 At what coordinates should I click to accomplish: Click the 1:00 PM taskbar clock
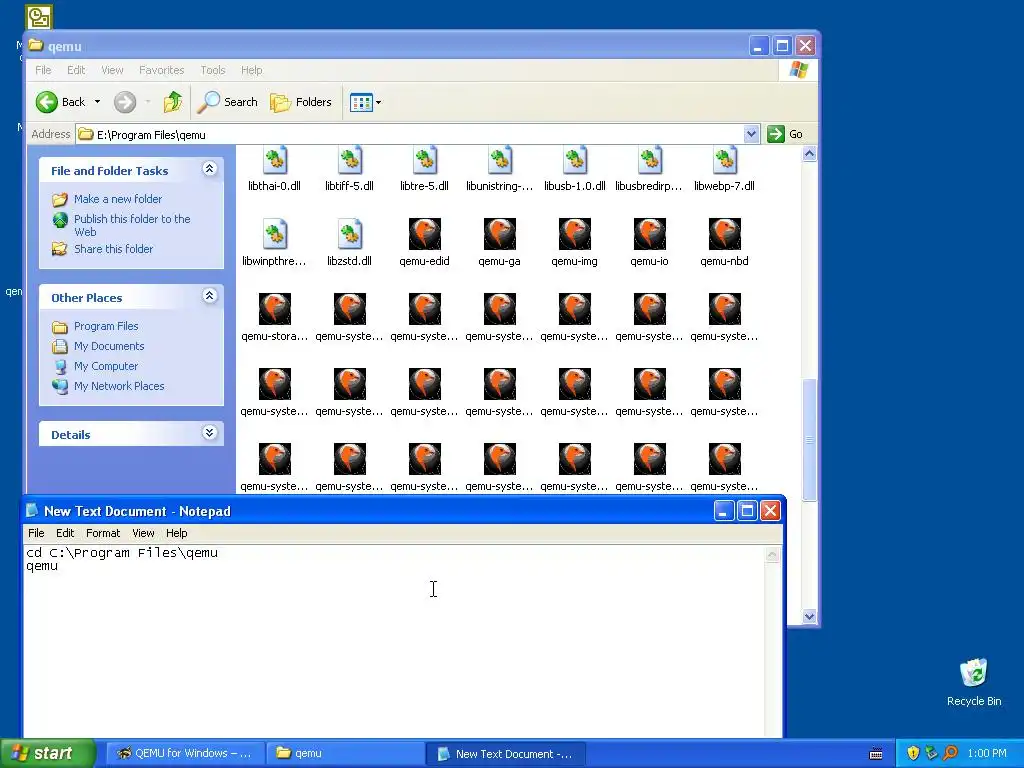[x=987, y=753]
